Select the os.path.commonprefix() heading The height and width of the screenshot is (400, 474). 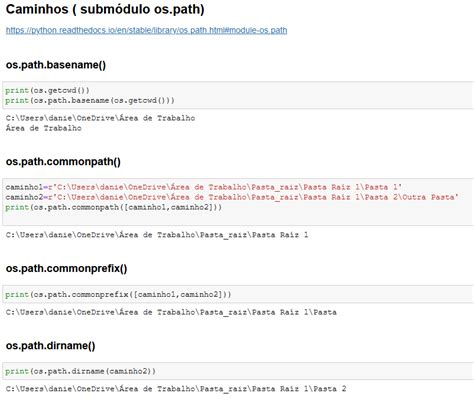66,268
